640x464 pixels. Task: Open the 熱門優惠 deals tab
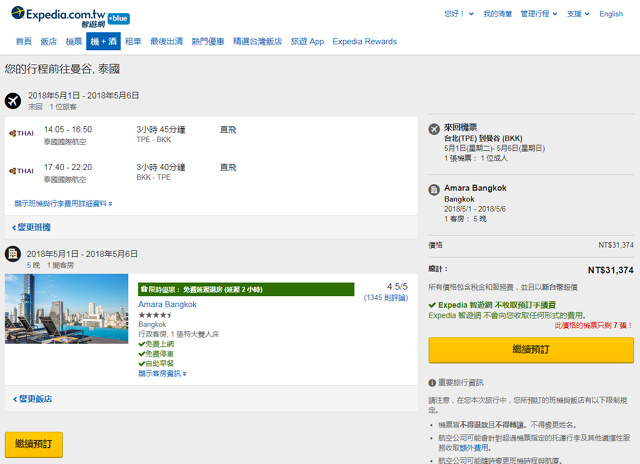[208, 41]
